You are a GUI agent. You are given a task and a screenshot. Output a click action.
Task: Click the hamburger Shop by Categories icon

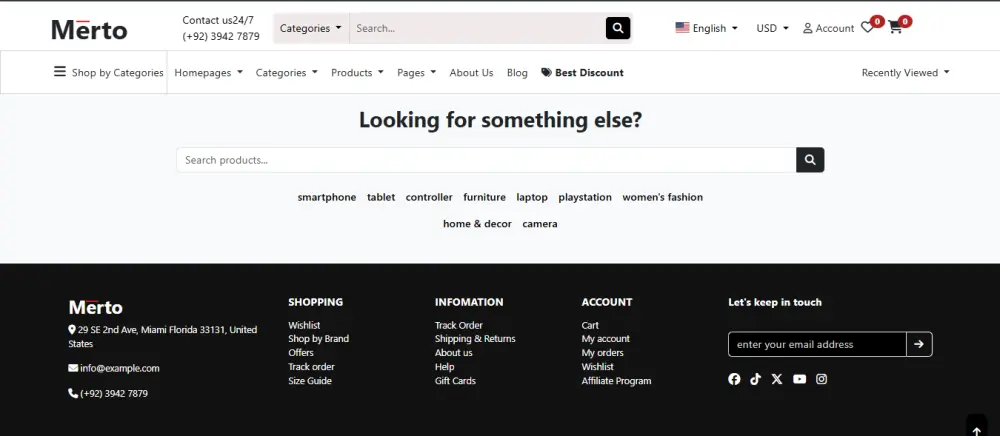point(59,71)
